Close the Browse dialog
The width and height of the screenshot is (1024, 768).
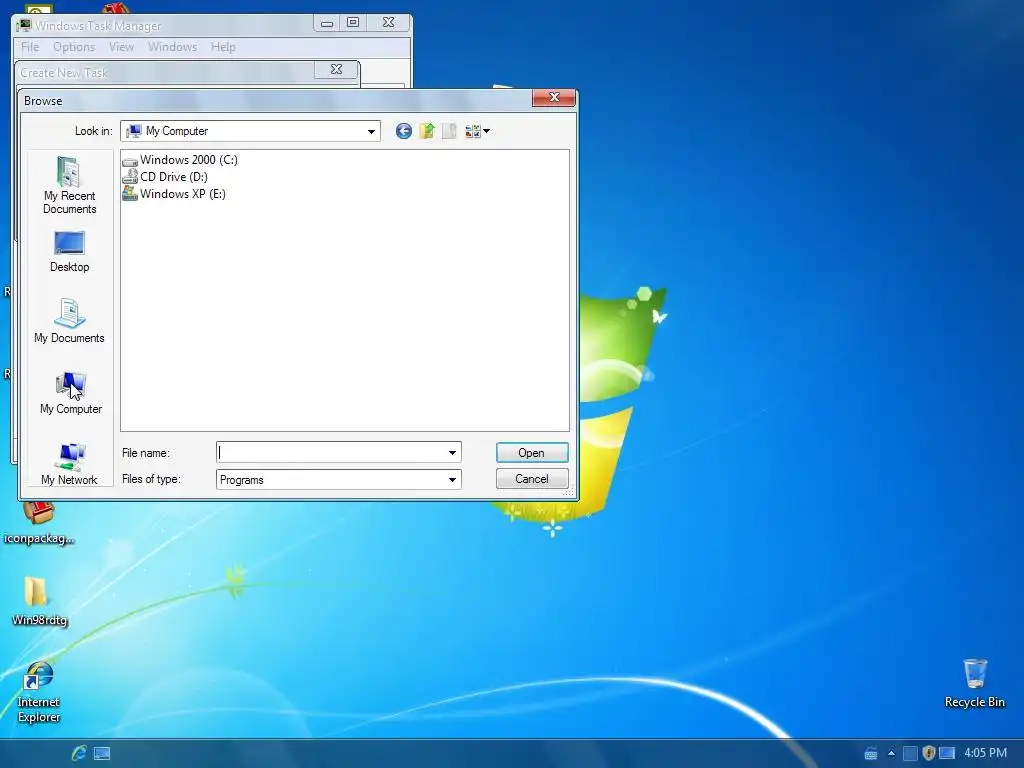pyautogui.click(x=554, y=97)
